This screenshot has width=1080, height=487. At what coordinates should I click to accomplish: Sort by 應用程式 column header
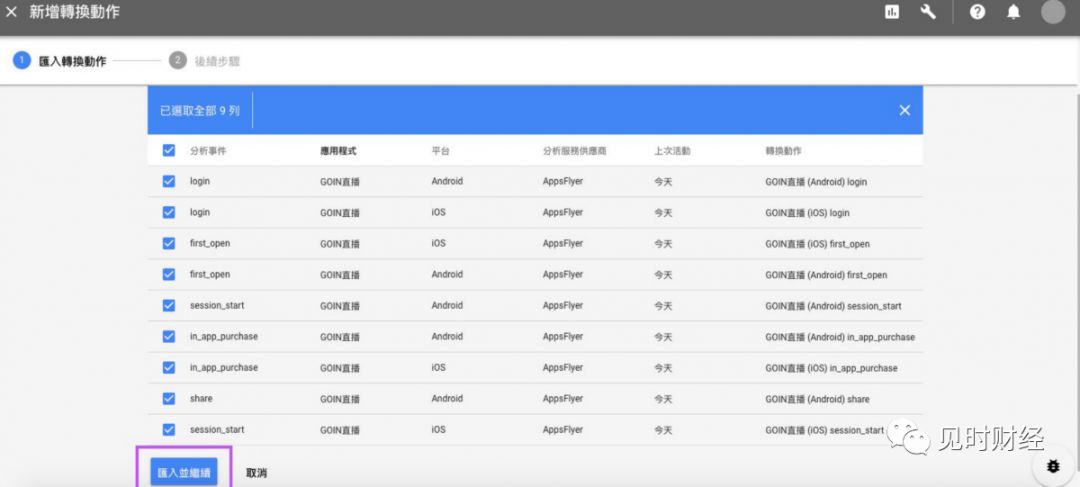[338, 151]
